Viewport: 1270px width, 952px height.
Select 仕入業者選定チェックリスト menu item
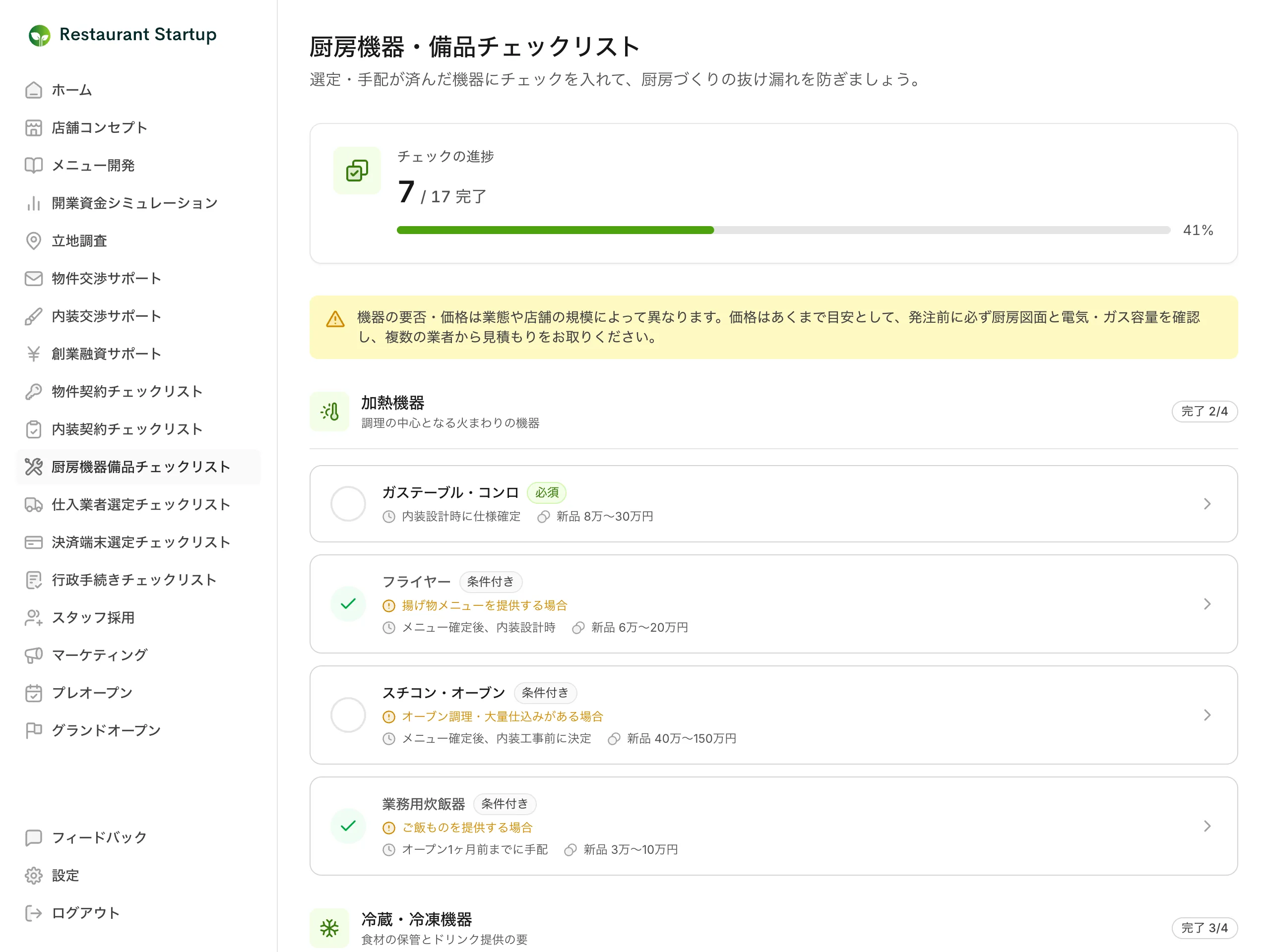tap(138, 504)
